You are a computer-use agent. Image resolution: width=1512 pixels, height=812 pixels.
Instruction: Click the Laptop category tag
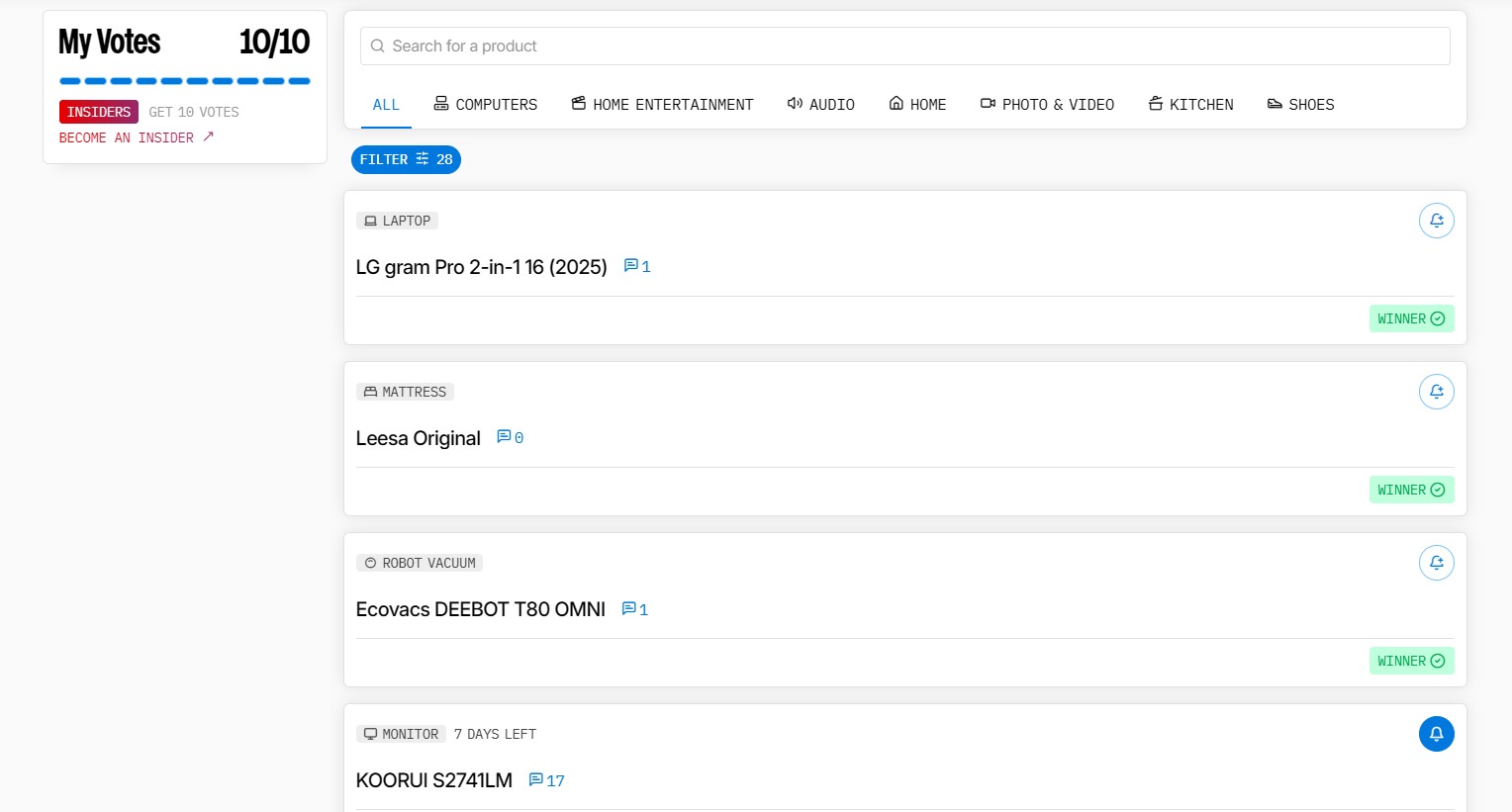click(397, 221)
